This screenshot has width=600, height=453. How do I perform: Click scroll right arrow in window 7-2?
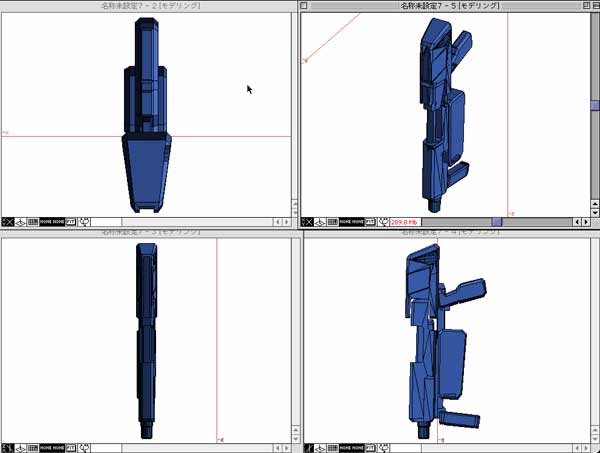tap(287, 222)
